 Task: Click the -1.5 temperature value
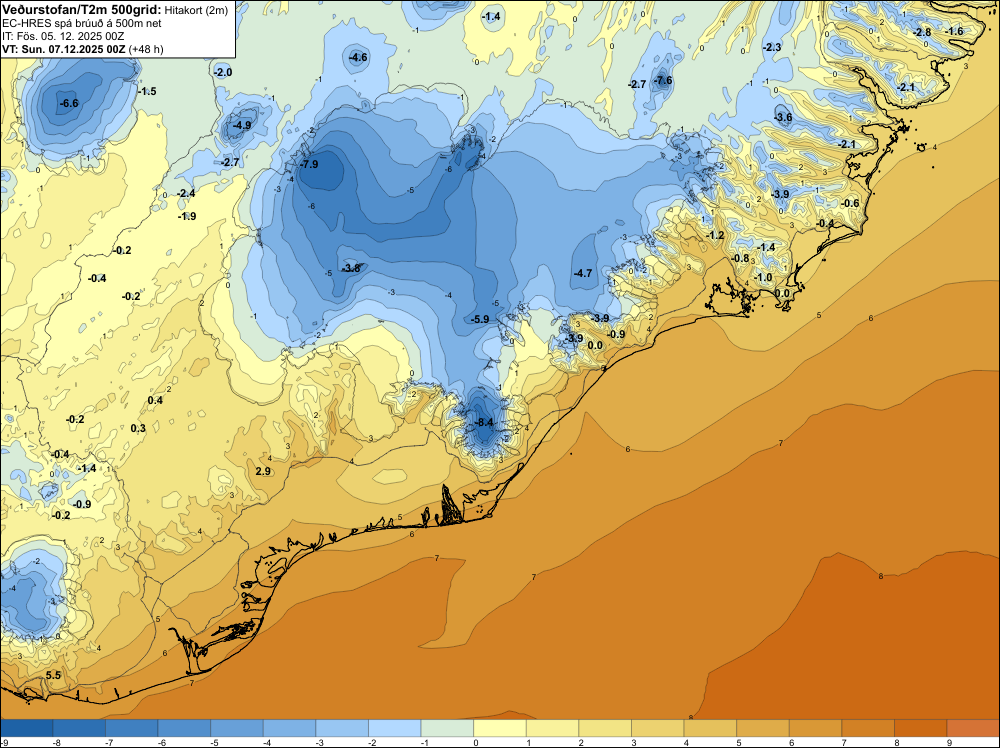147,91
